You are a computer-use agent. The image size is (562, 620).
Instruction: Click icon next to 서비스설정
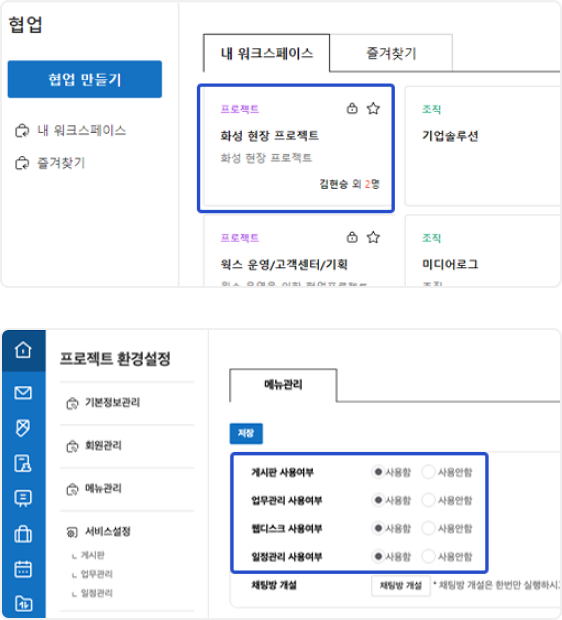pyautogui.click(x=72, y=532)
